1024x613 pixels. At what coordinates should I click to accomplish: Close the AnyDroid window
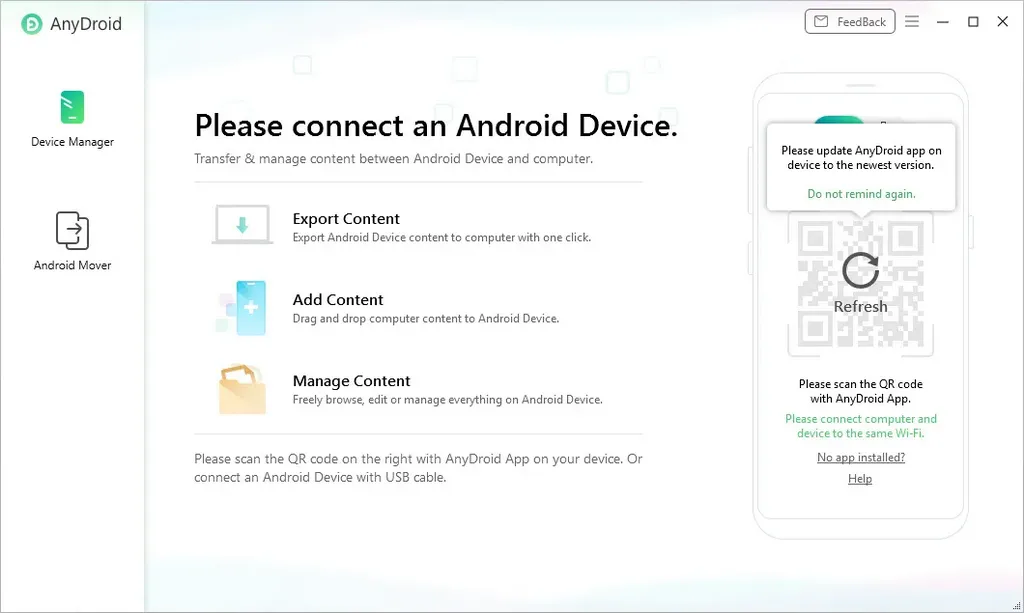1002,22
